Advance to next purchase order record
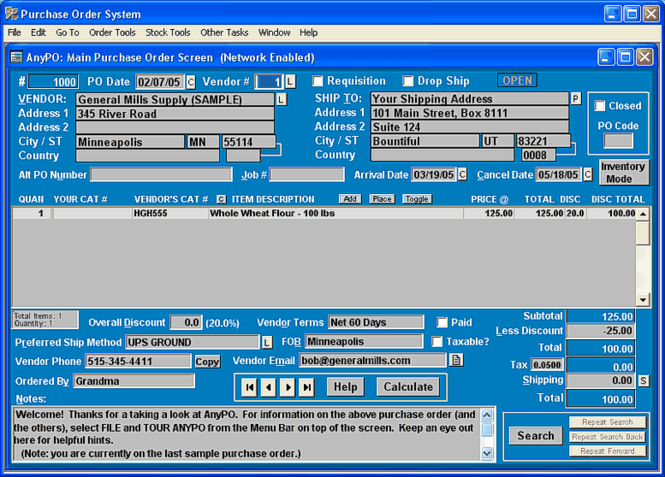Screen dimensions: 665x477 click(288, 387)
